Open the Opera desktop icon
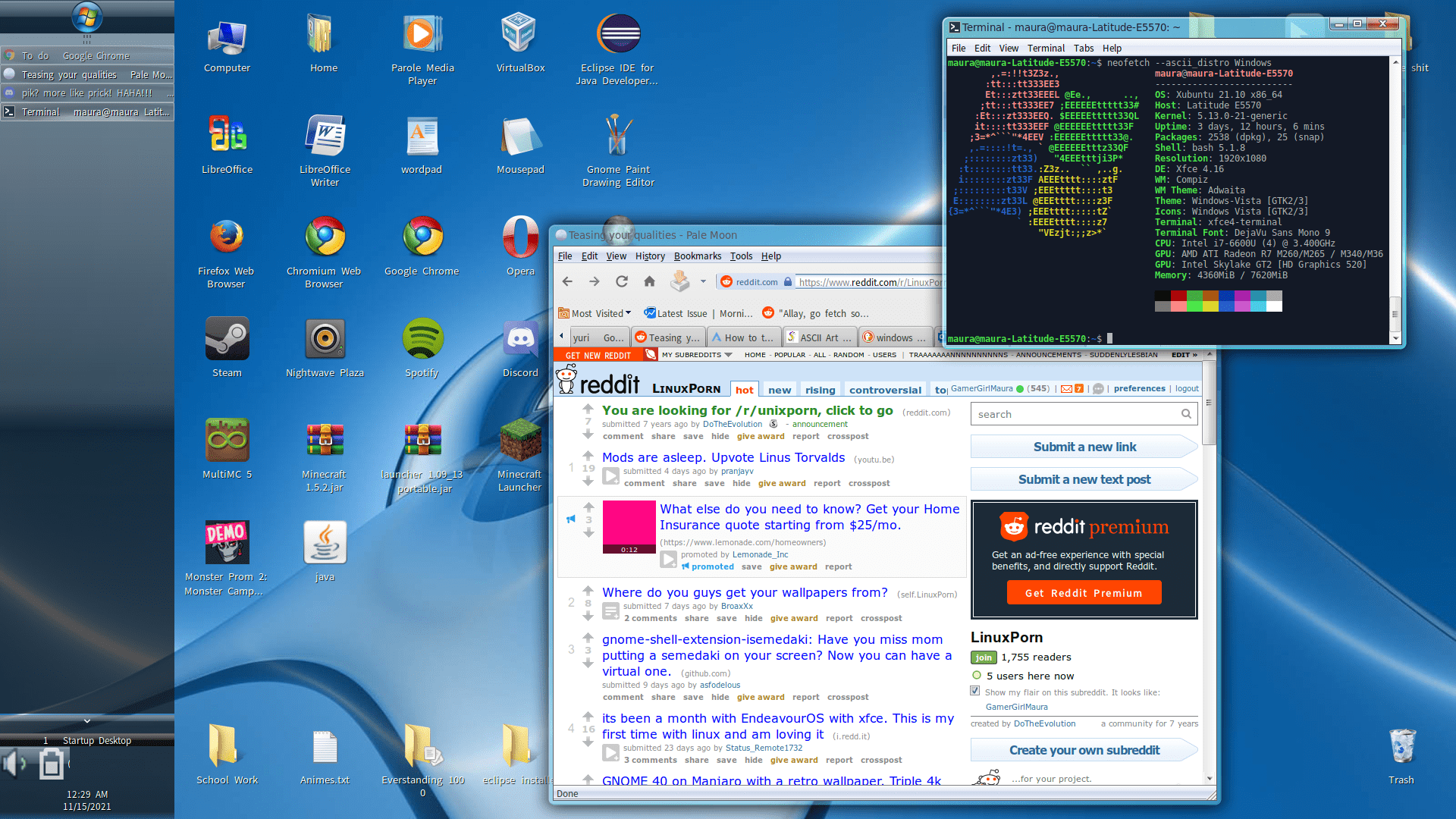The height and width of the screenshot is (819, 1456). point(520,238)
